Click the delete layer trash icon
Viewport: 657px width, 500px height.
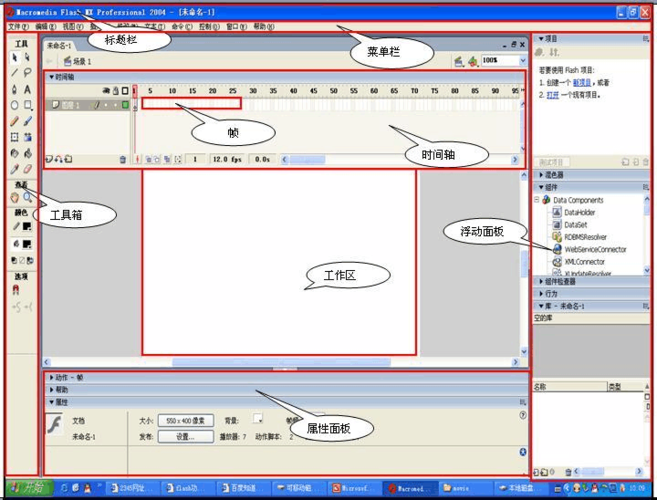click(x=123, y=159)
